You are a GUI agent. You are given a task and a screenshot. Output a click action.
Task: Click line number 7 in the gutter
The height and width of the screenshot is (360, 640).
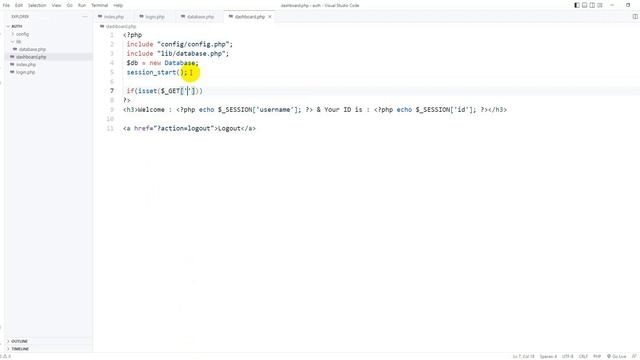112,91
